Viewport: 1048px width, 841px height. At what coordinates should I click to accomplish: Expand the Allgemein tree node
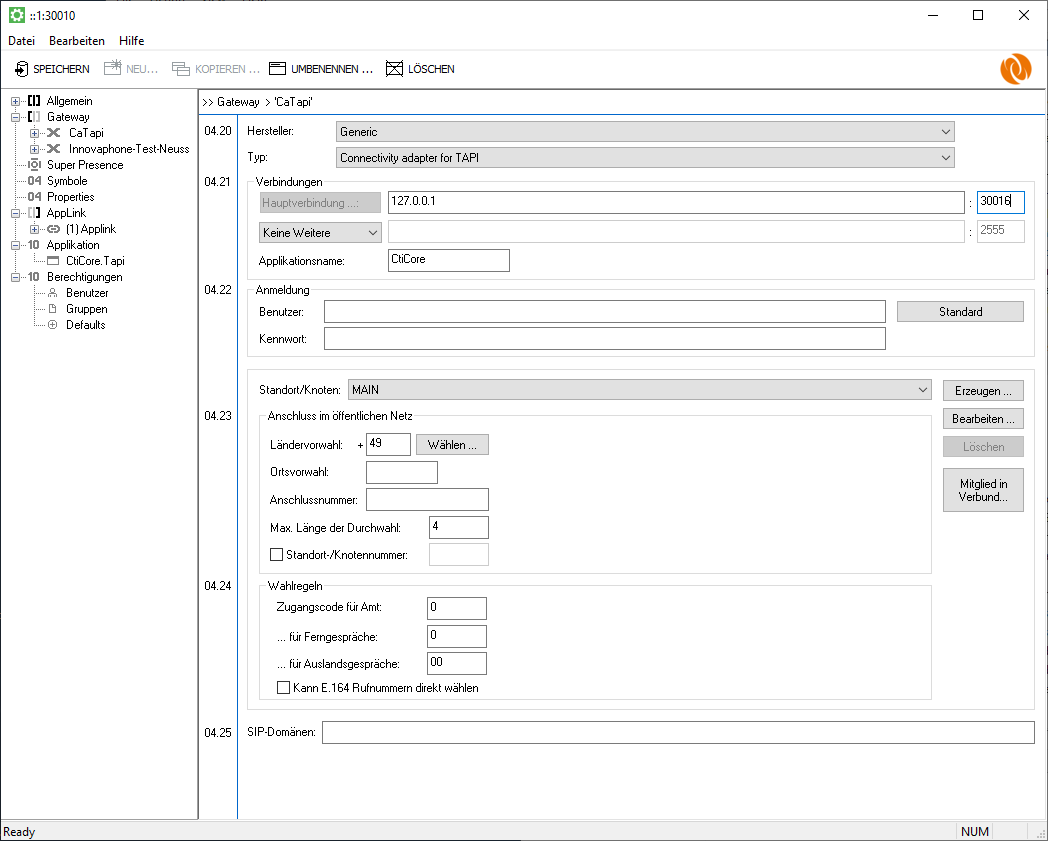pyautogui.click(x=16, y=101)
